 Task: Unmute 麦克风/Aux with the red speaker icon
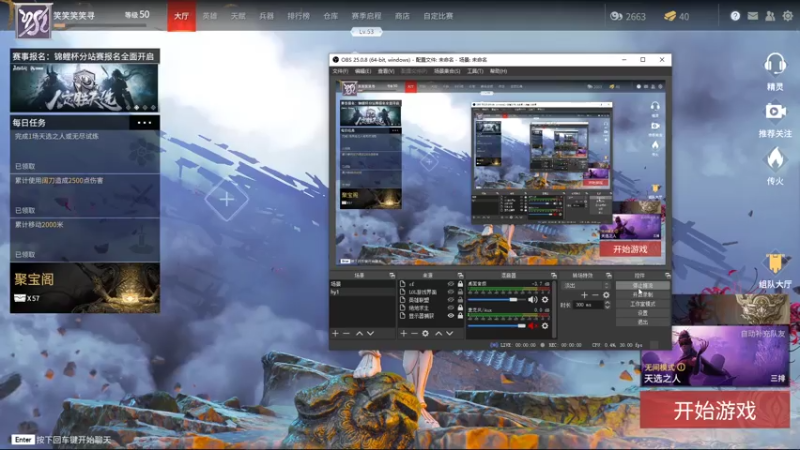533,326
